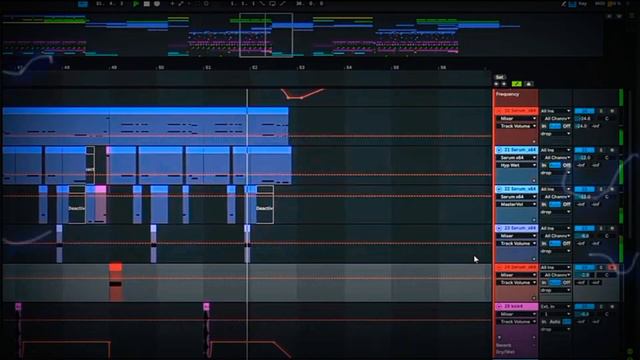Click the add automation lane button on track 24
The image size is (640, 360).
pos(534,298)
